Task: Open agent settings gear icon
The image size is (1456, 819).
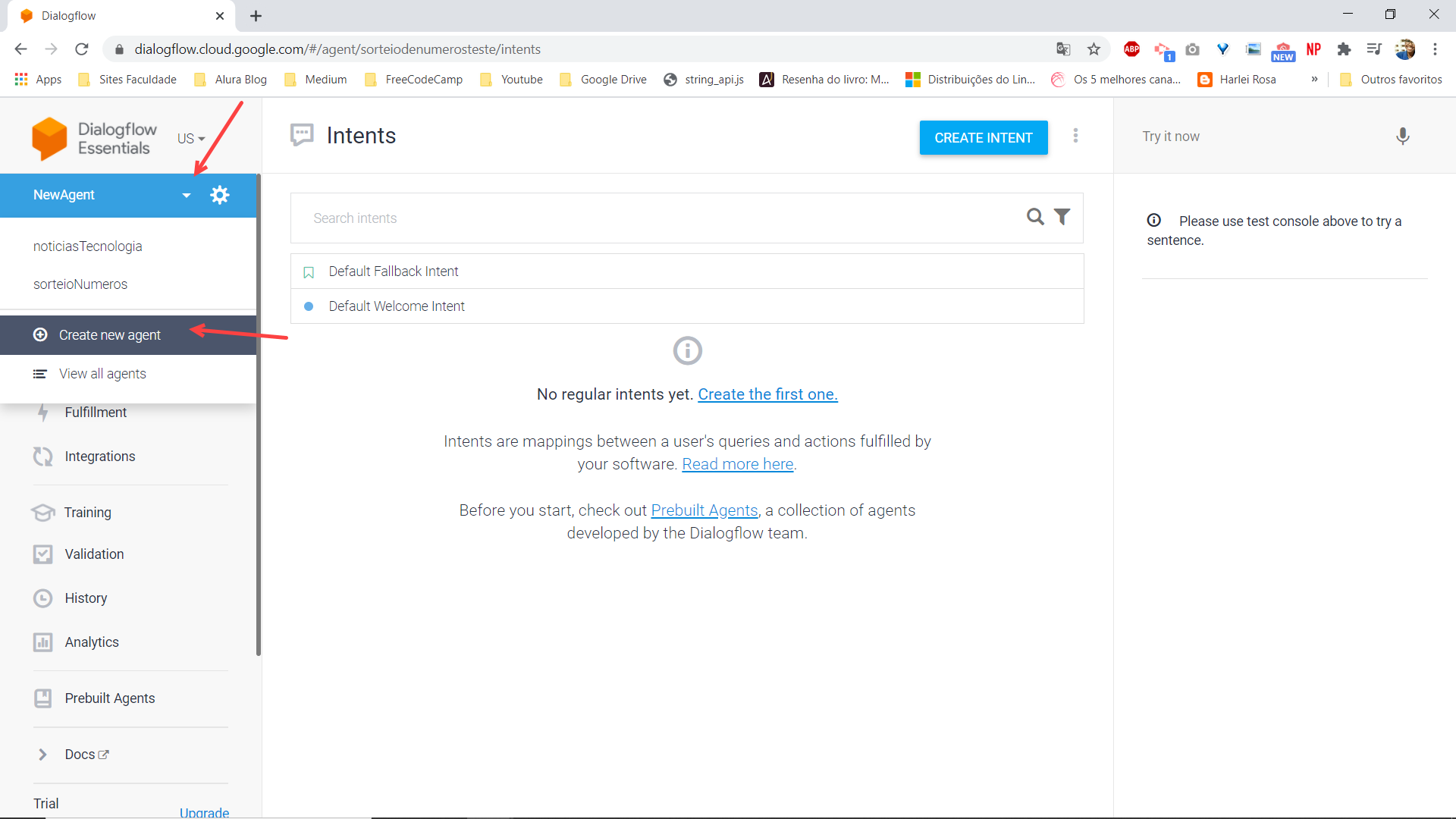Action: (220, 195)
